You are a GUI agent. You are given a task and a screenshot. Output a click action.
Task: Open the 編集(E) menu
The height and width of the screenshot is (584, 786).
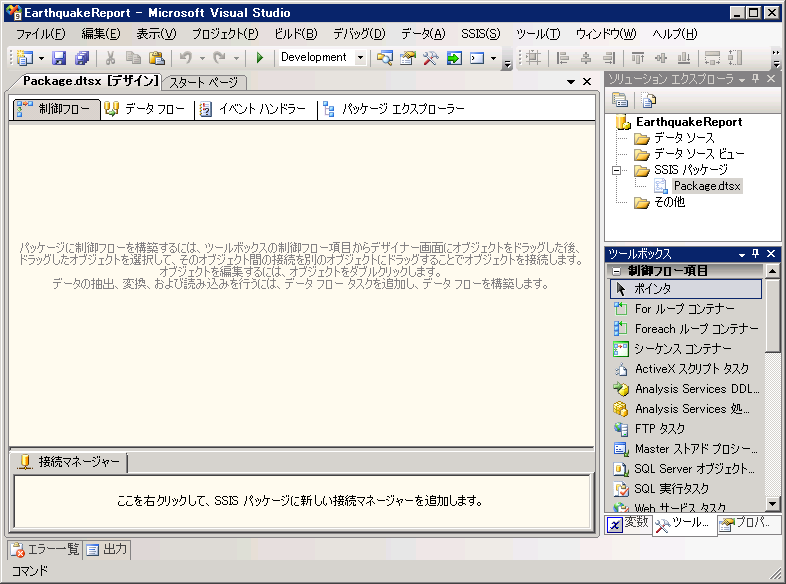[x=101, y=34]
